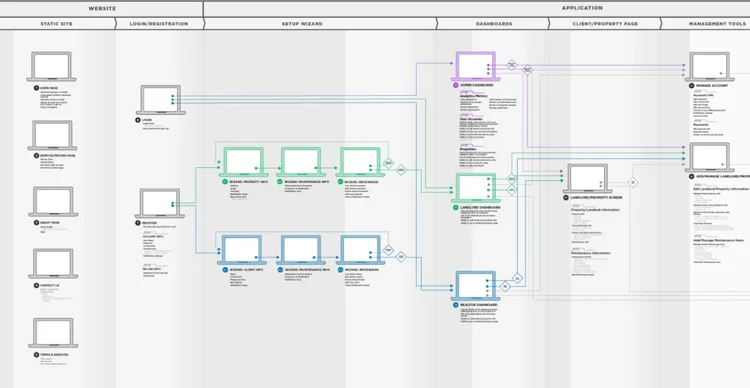Image resolution: width=750 pixels, height=388 pixels.
Task: Select the Login screen laptop icon
Action: 161,100
